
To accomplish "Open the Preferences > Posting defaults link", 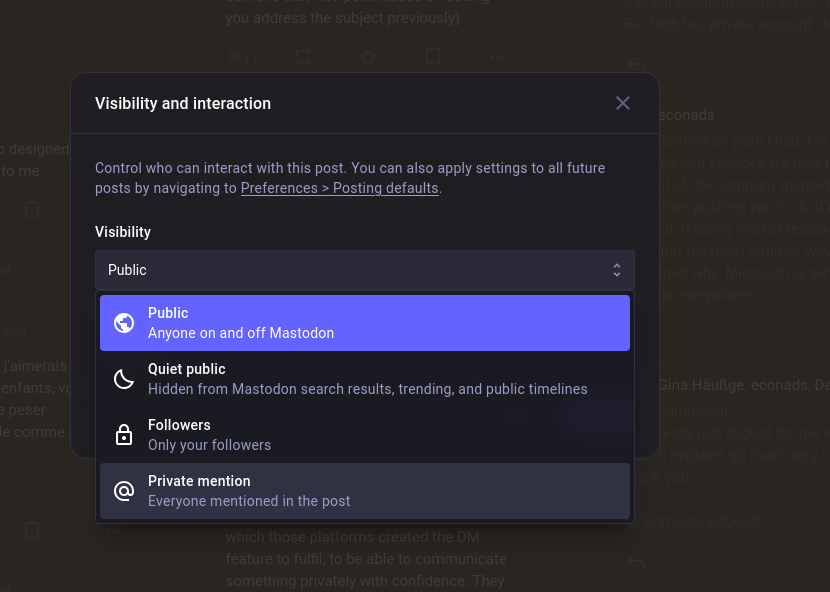I will [x=339, y=188].
